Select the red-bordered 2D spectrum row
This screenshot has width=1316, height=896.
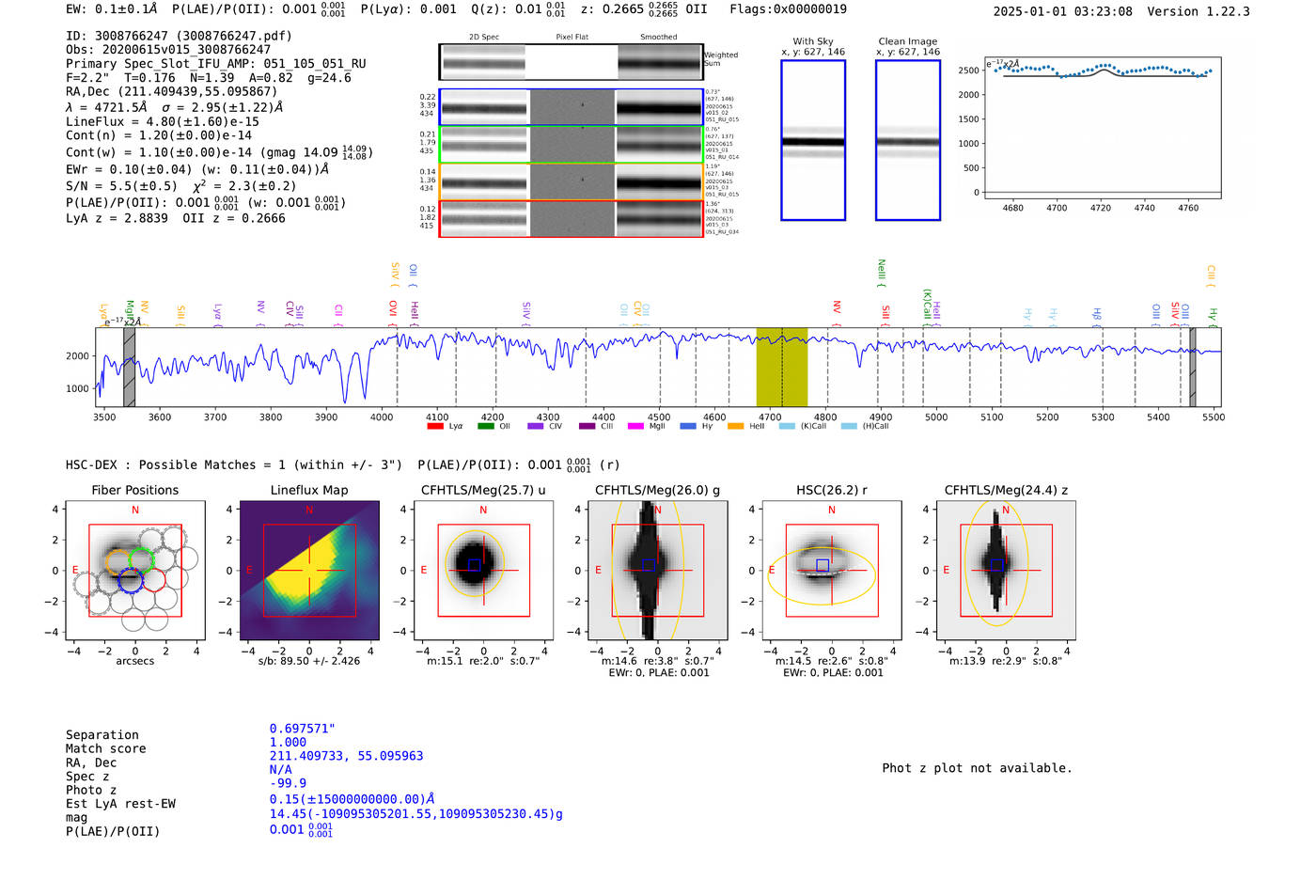[571, 218]
